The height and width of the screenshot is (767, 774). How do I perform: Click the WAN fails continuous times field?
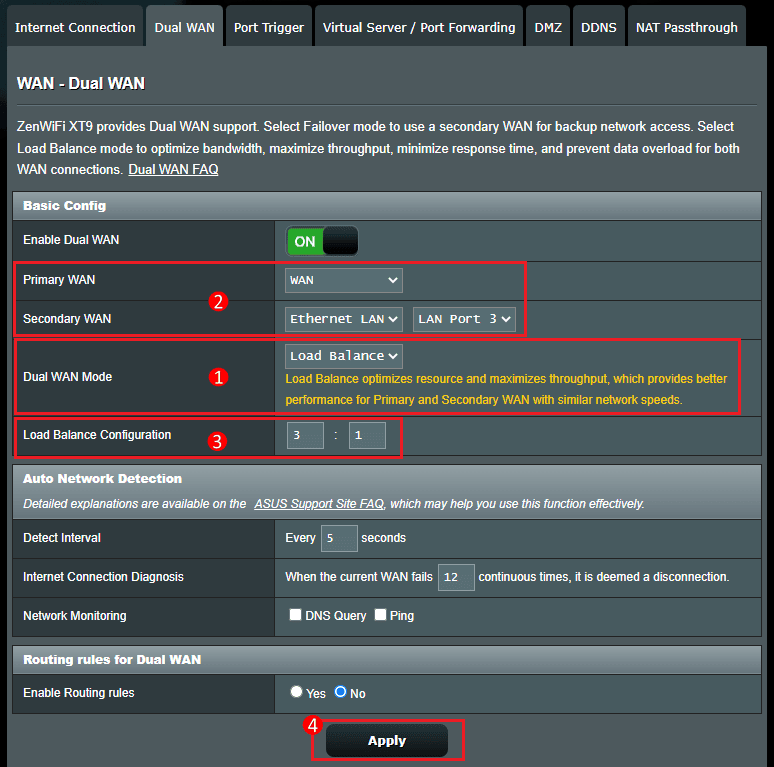coord(456,577)
